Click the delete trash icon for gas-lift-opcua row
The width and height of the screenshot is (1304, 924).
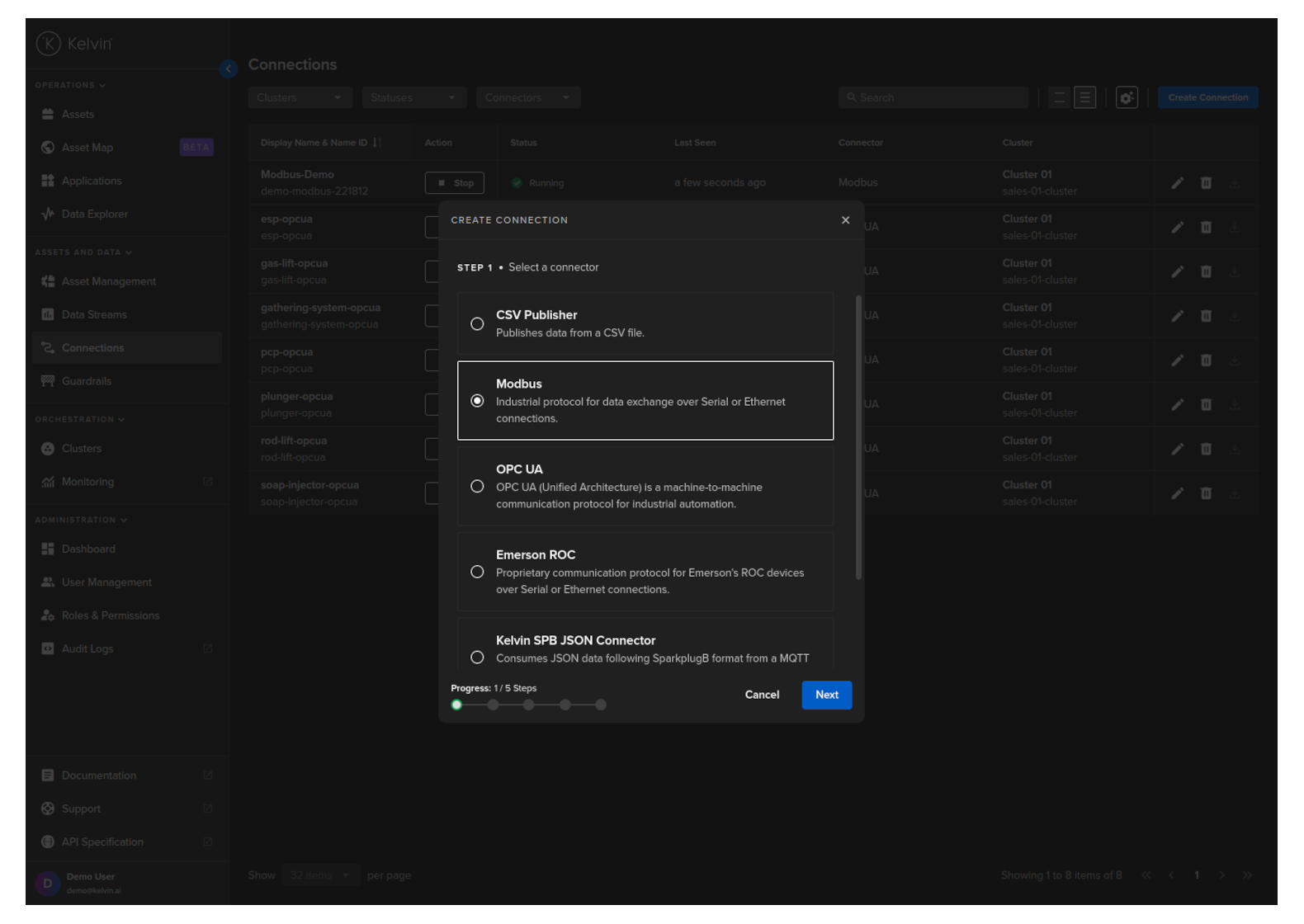tap(1206, 271)
